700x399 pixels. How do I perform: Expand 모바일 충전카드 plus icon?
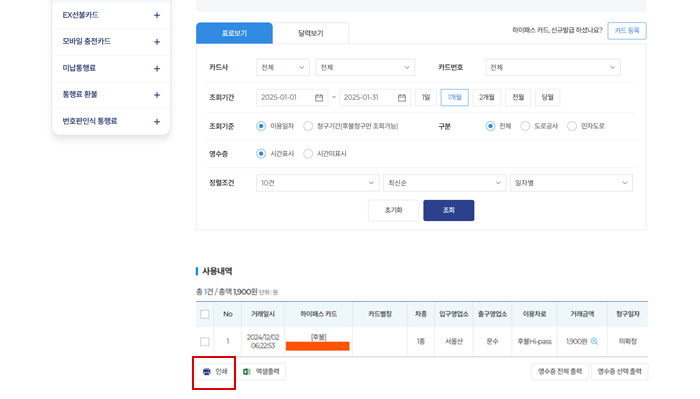[157, 42]
